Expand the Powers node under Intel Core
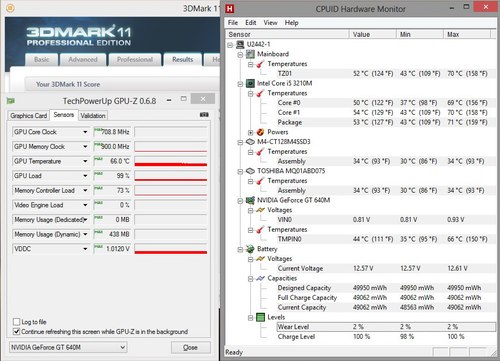Screen dimensions: 500x361 tap(251, 132)
